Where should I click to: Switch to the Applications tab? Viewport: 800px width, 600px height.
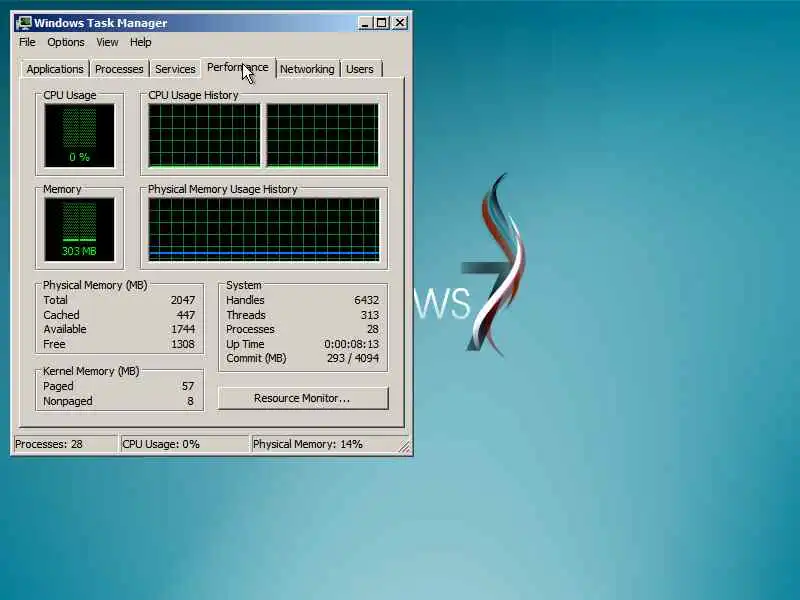(x=55, y=69)
